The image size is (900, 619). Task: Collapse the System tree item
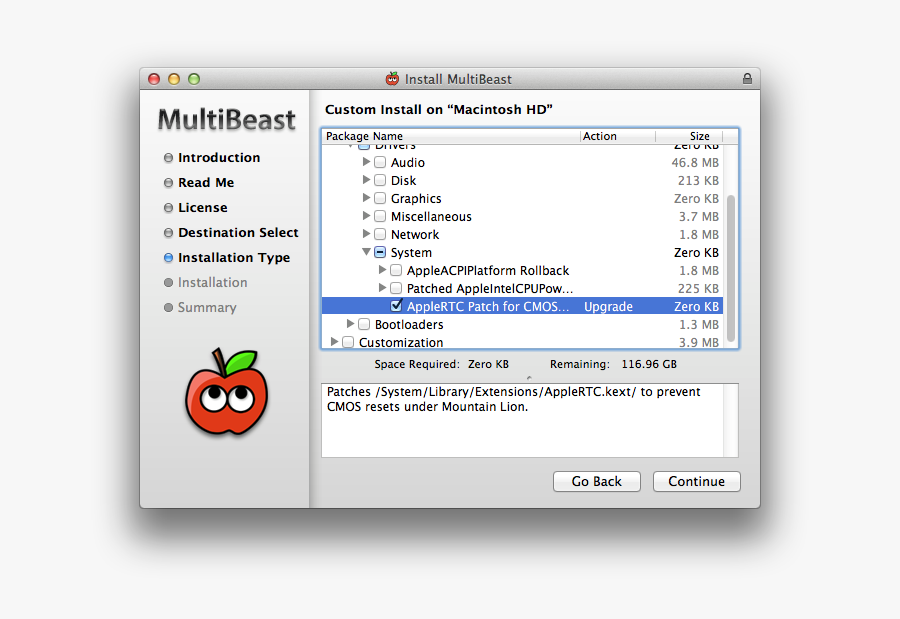pos(366,252)
